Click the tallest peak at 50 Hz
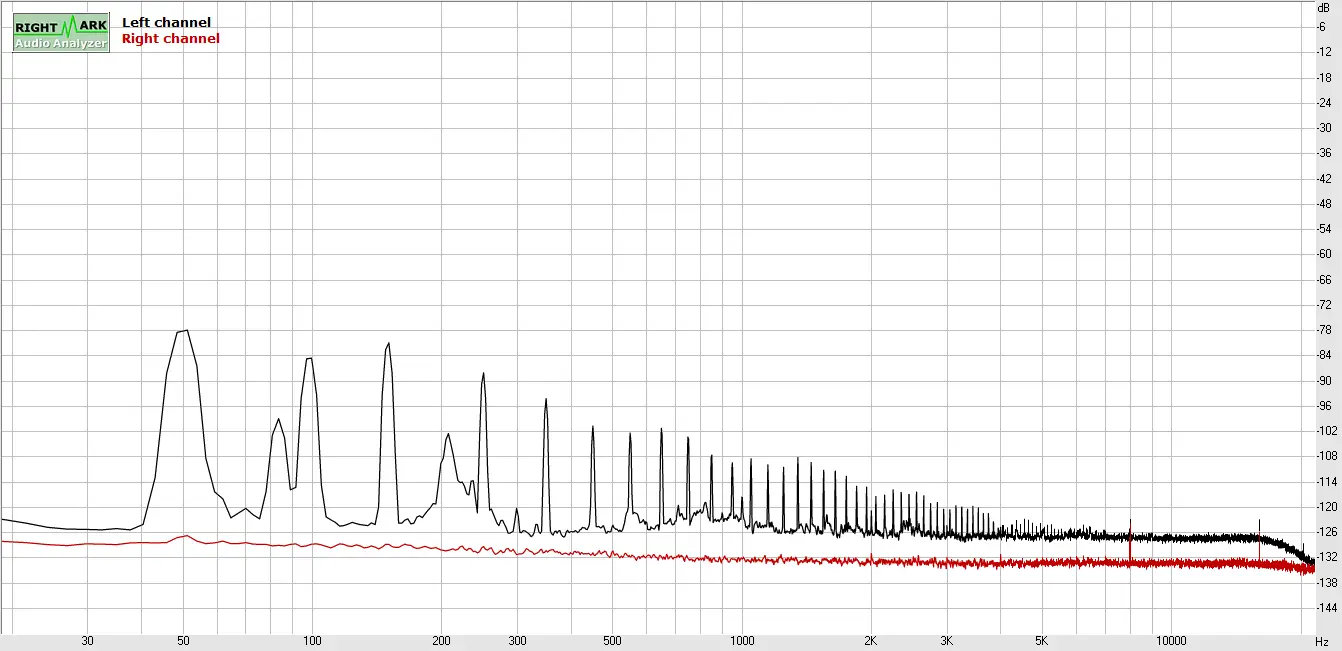The width and height of the screenshot is (1342, 651). pyautogui.click(x=184, y=332)
